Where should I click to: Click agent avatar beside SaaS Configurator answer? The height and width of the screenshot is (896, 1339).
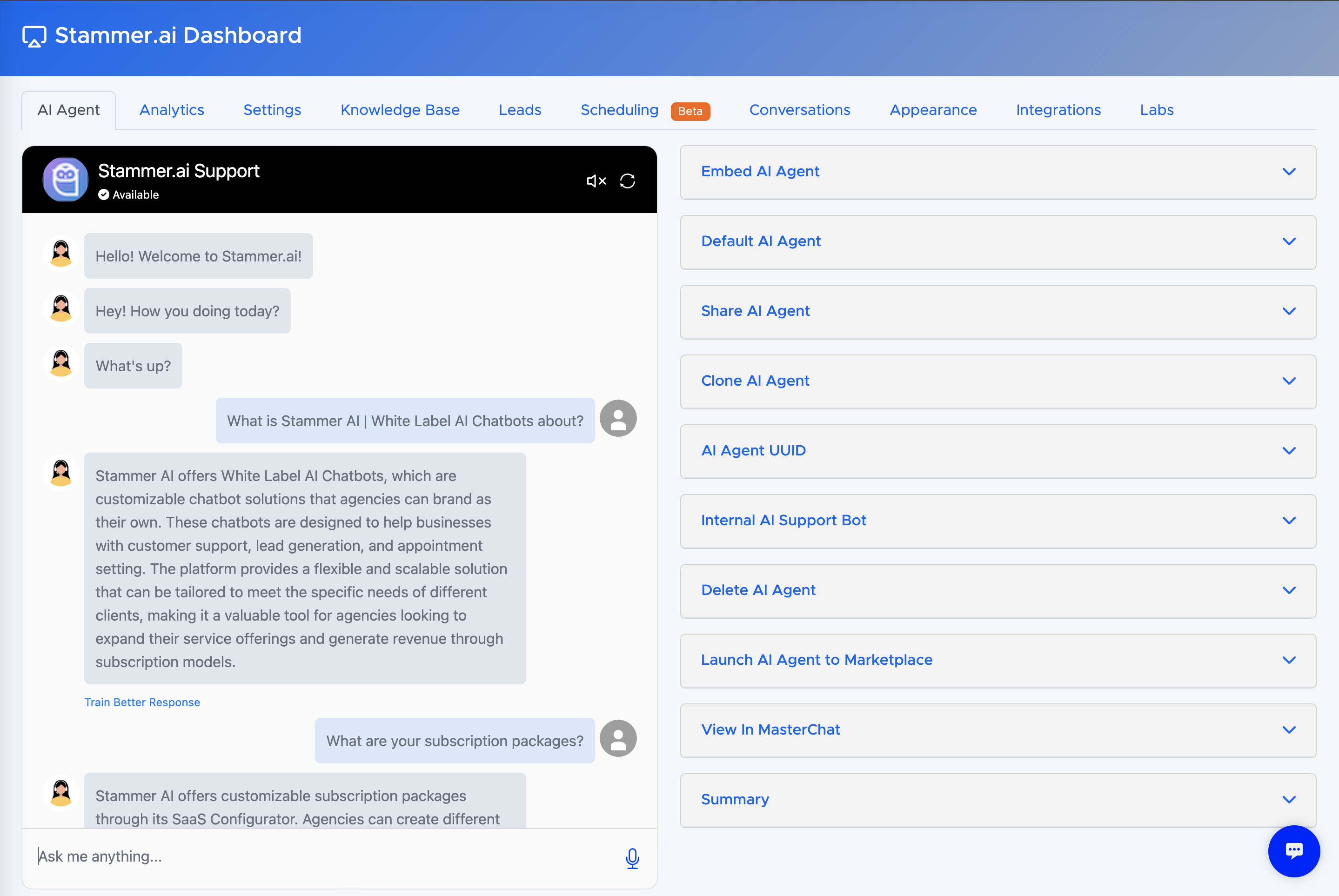61,793
